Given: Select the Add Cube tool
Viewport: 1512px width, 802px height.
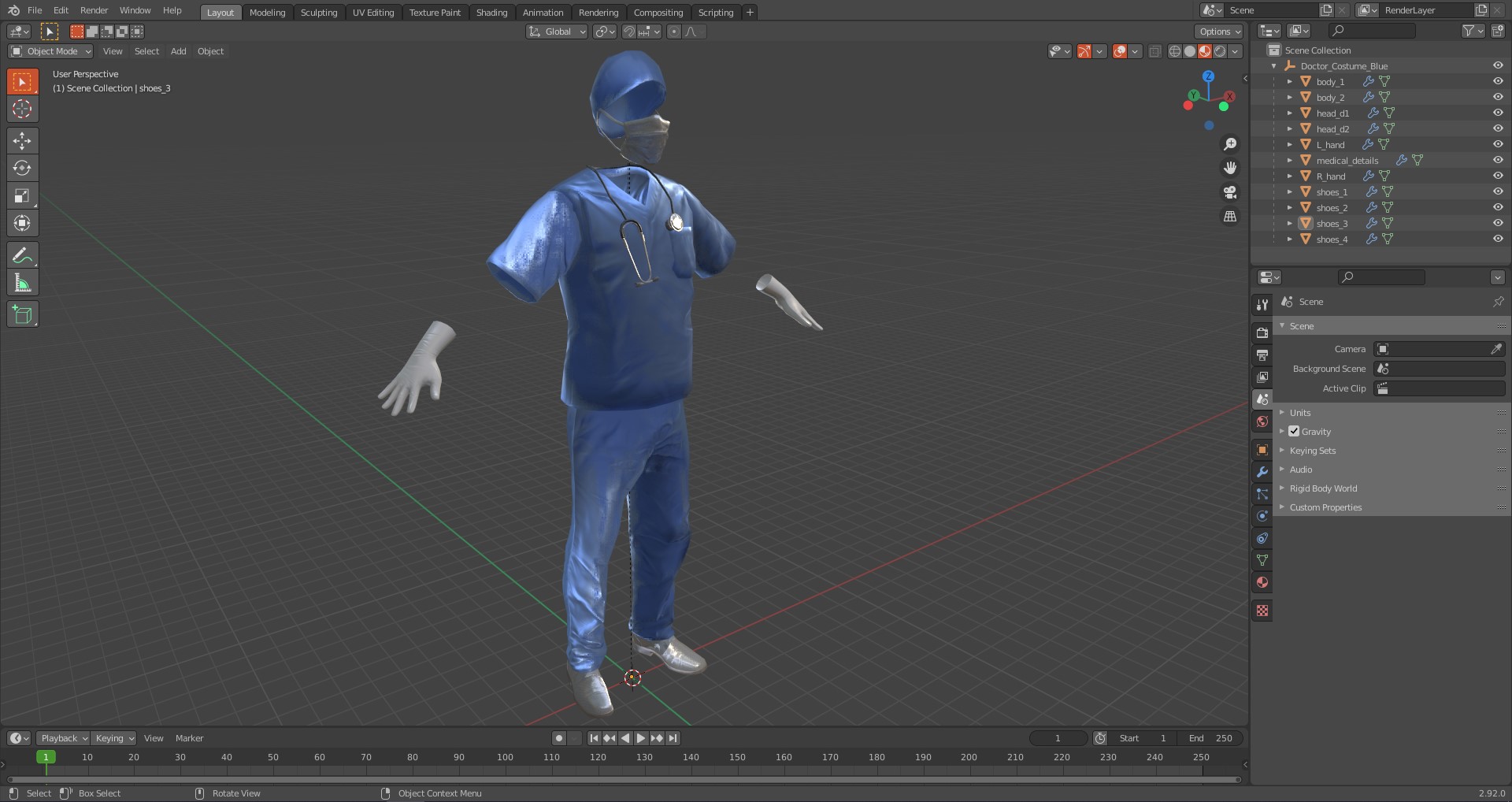Looking at the screenshot, I should click(22, 314).
